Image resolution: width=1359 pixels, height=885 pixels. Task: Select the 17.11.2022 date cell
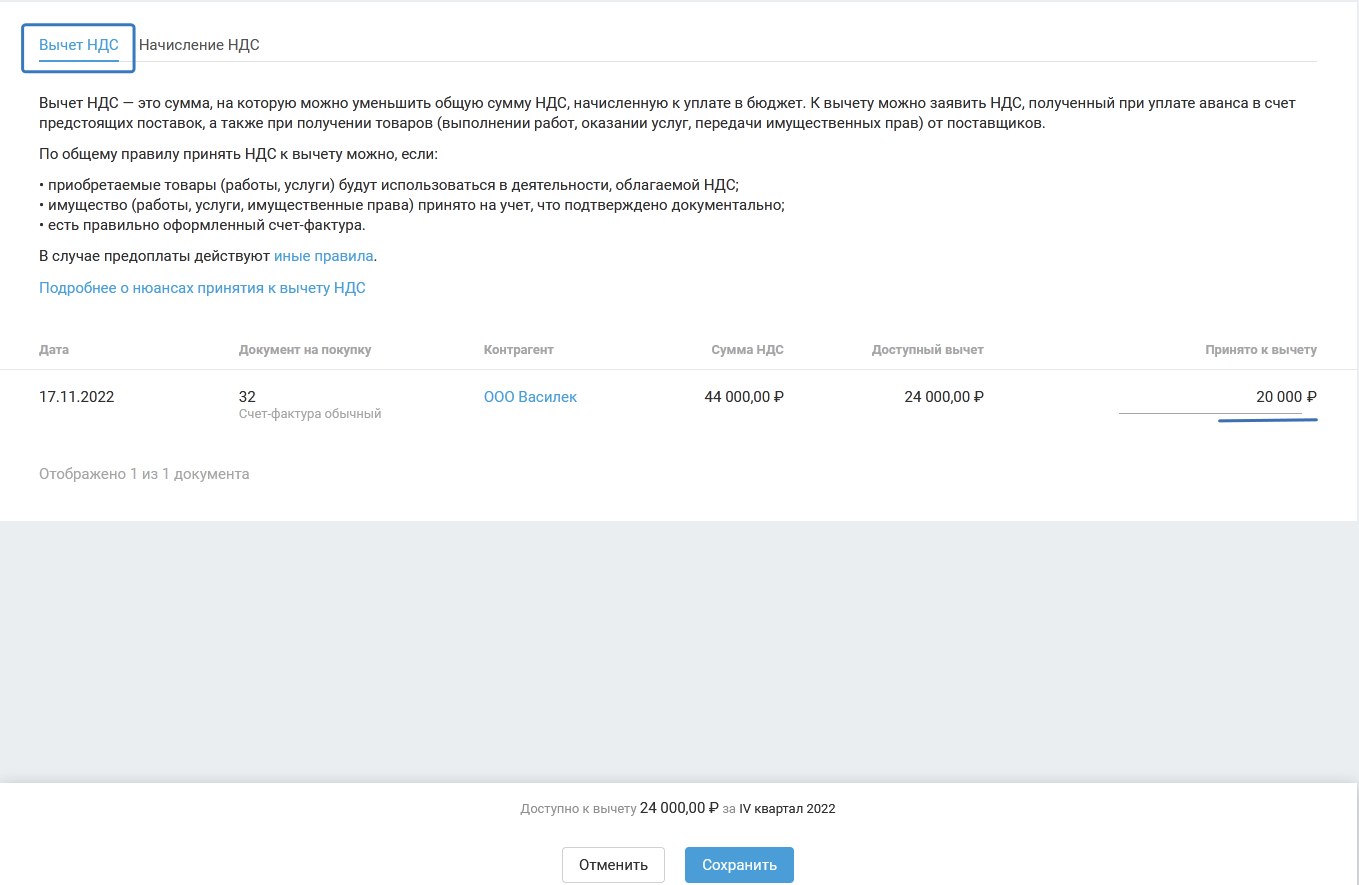click(77, 397)
